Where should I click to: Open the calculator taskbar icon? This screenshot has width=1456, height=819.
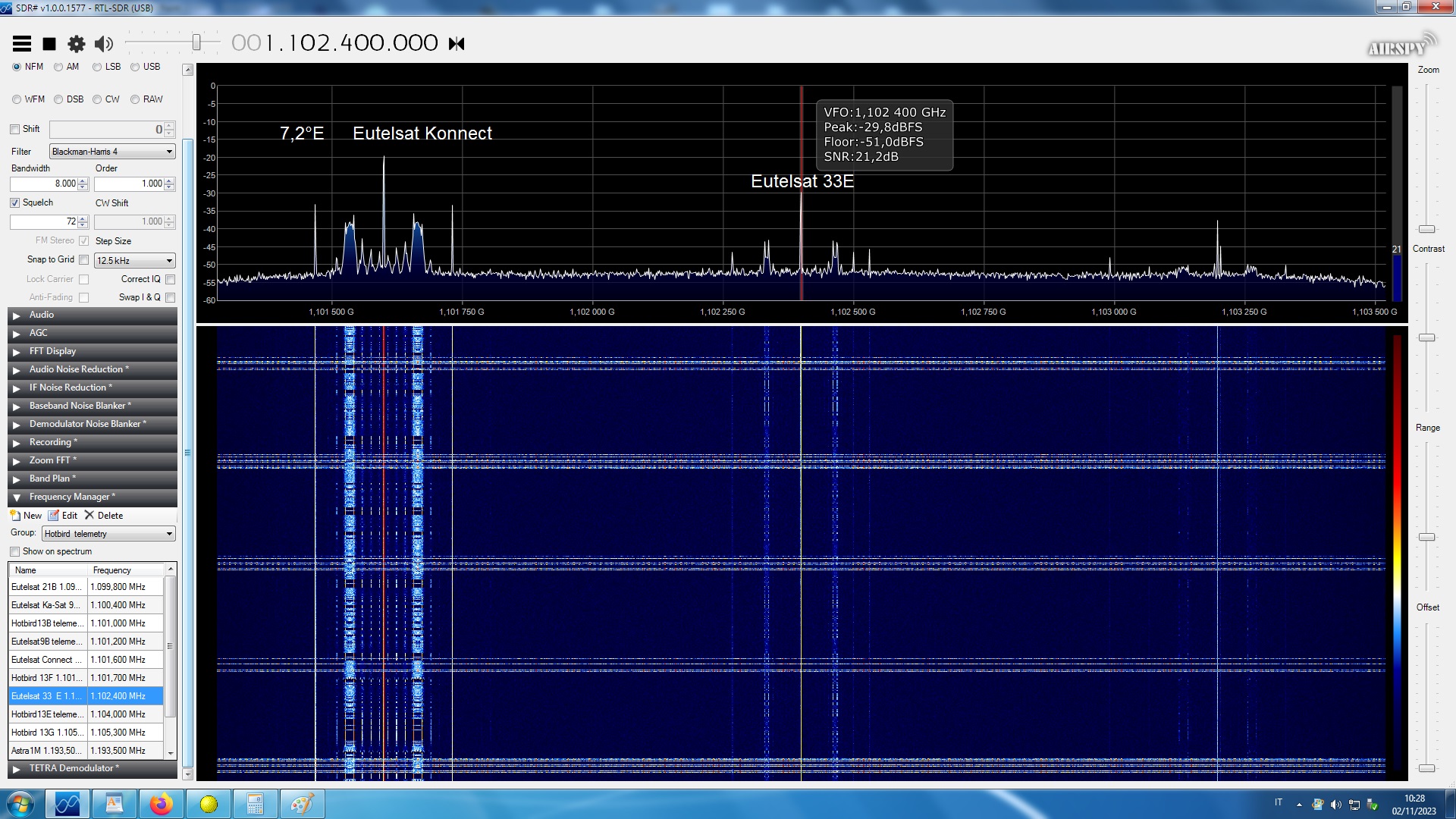tap(255, 804)
